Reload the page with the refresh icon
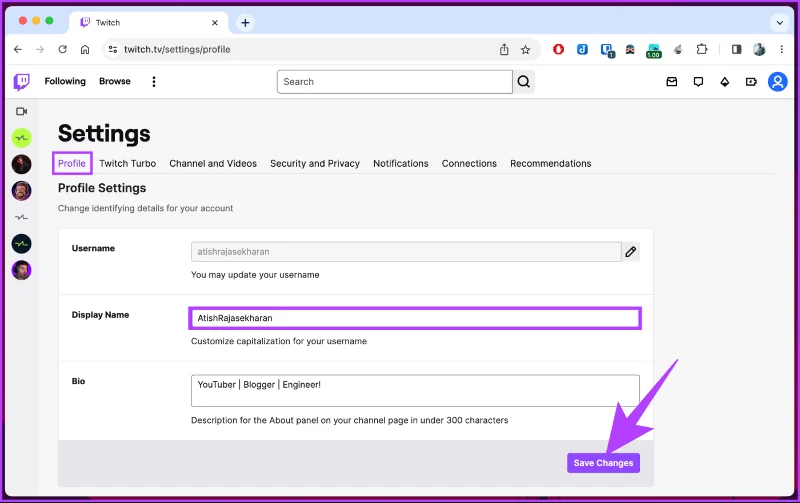 pyautogui.click(x=62, y=49)
